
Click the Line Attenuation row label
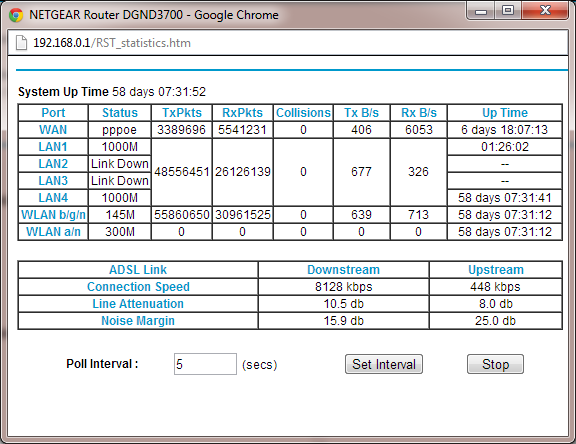(x=138, y=304)
